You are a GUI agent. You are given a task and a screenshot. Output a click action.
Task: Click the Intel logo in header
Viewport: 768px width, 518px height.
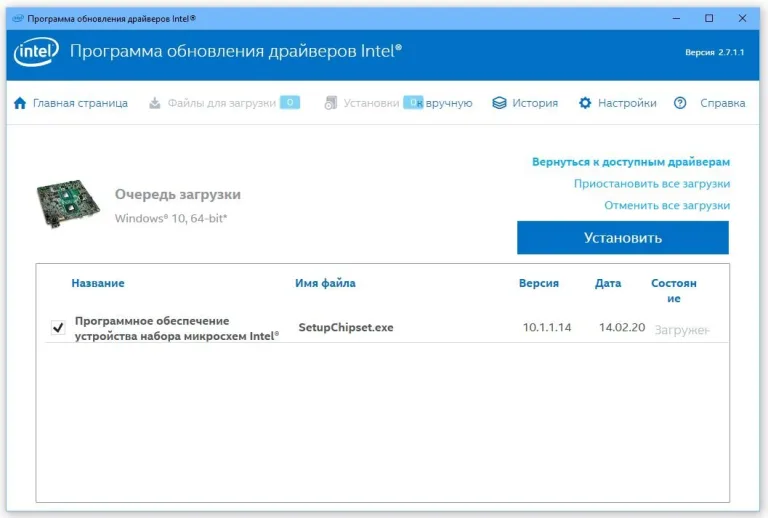[x=36, y=52]
